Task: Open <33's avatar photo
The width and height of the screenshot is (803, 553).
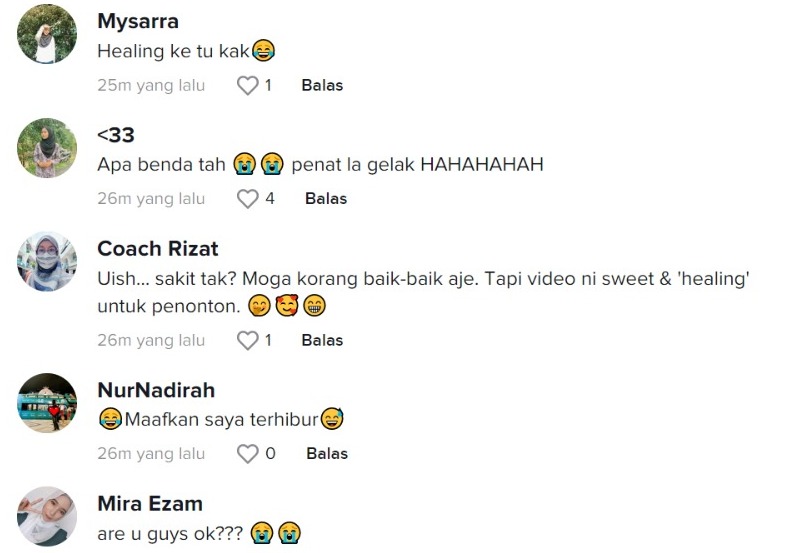Action: (47, 148)
